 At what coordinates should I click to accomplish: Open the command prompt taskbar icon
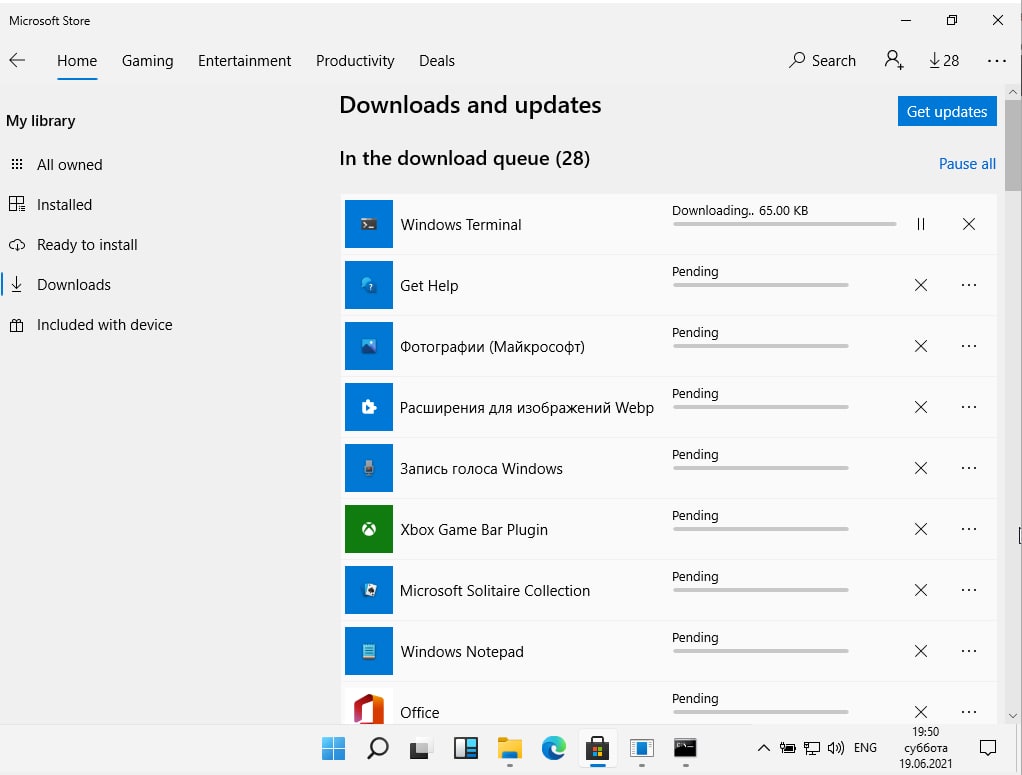click(x=685, y=748)
